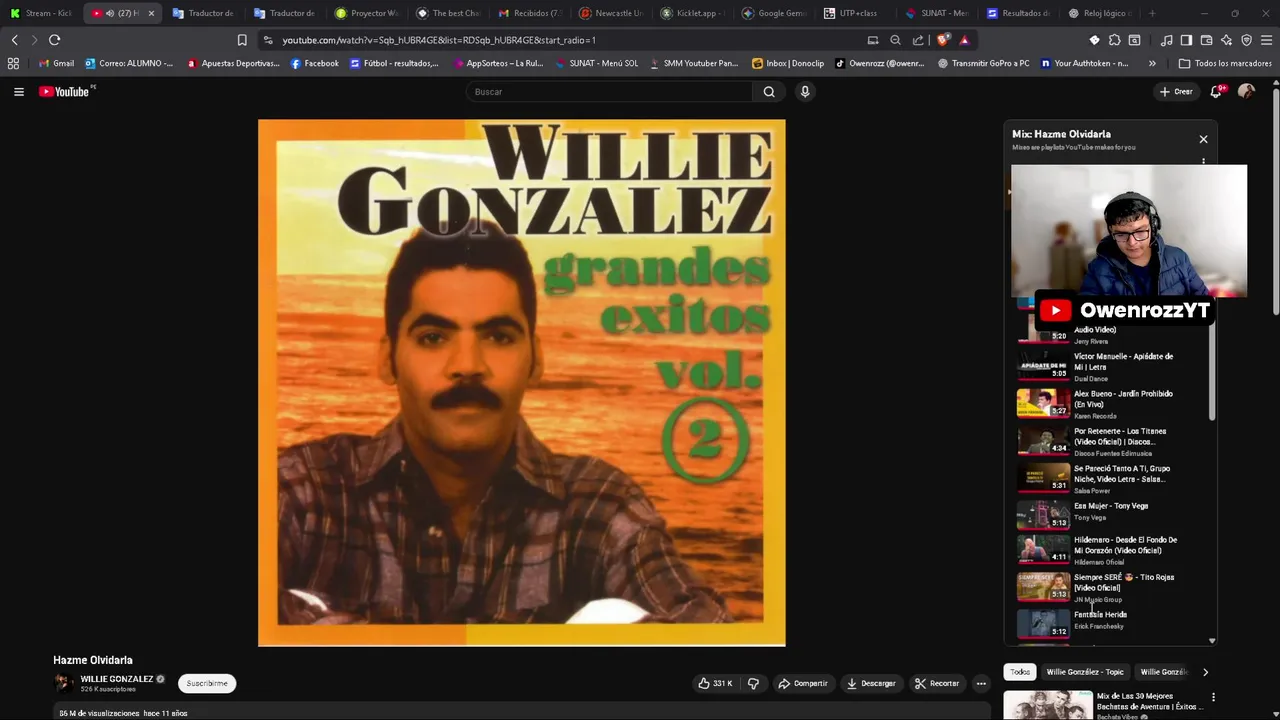This screenshot has width=1280, height=720.
Task: Open the browser main hamburger menu
Action: 1266,40
